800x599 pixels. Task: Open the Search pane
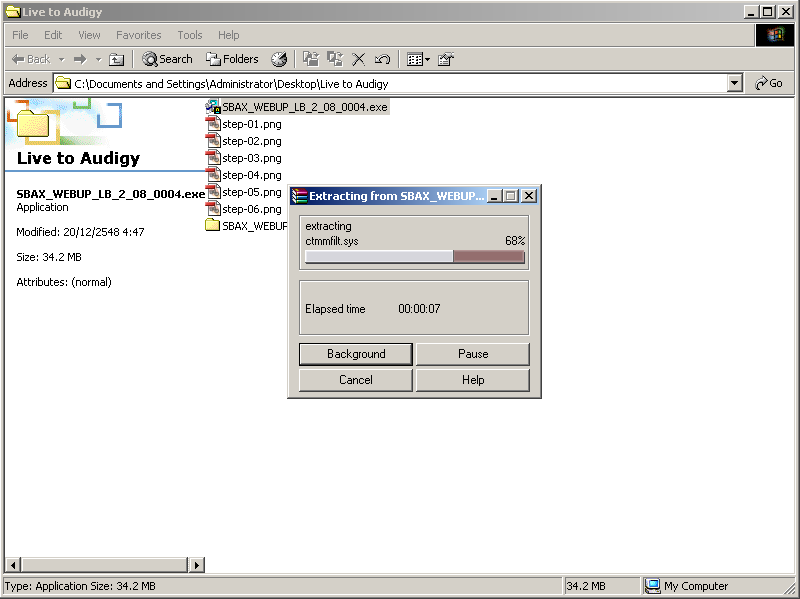[x=167, y=59]
